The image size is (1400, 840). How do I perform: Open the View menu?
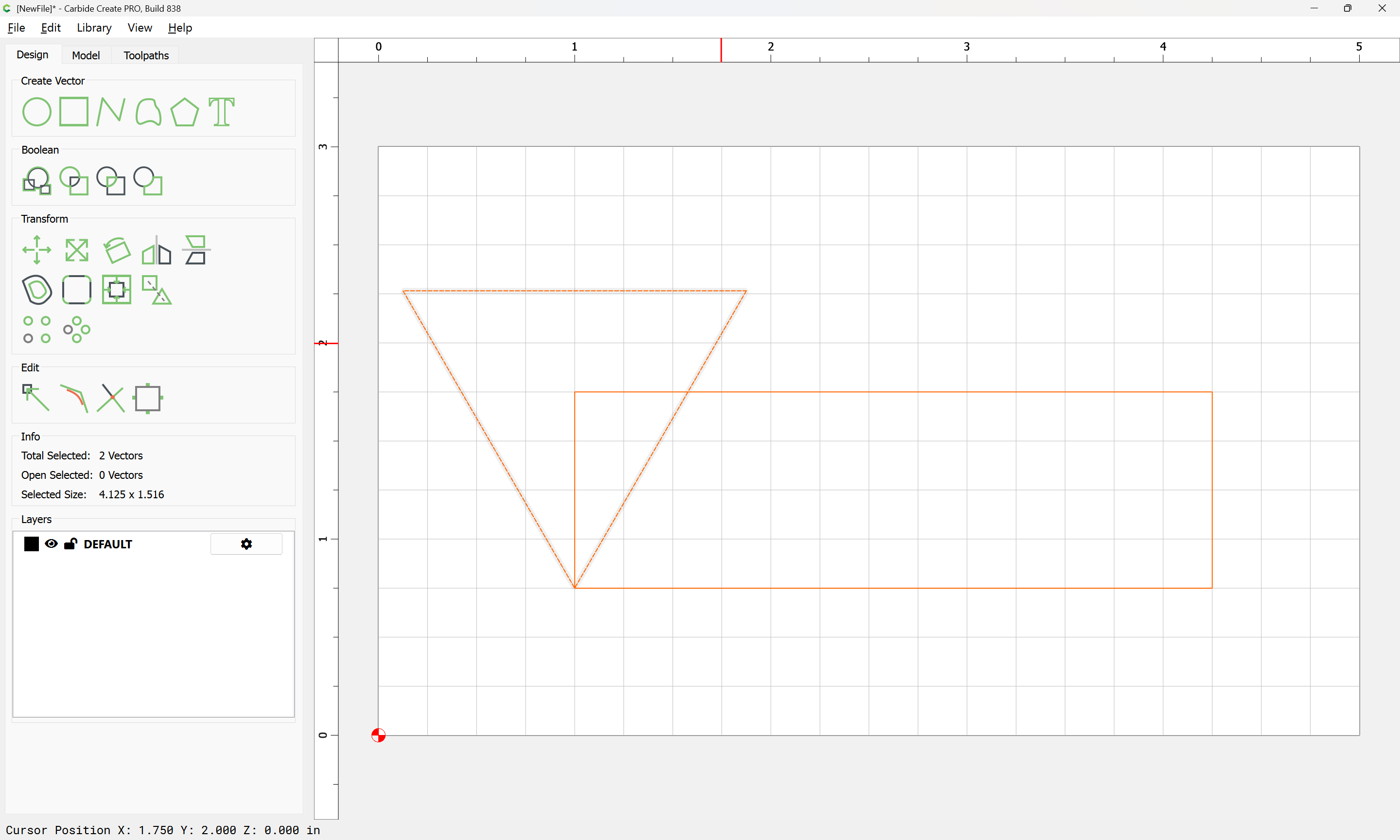(139, 28)
